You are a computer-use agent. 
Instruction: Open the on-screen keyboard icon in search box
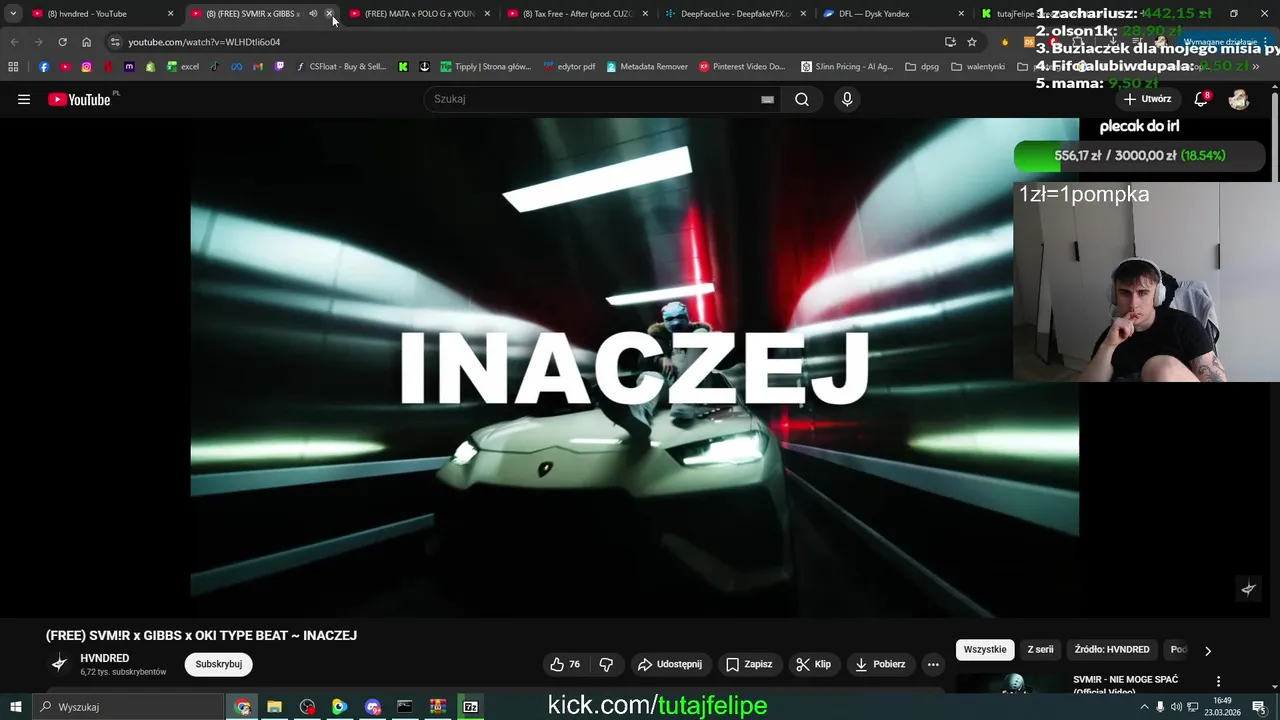coord(767,99)
